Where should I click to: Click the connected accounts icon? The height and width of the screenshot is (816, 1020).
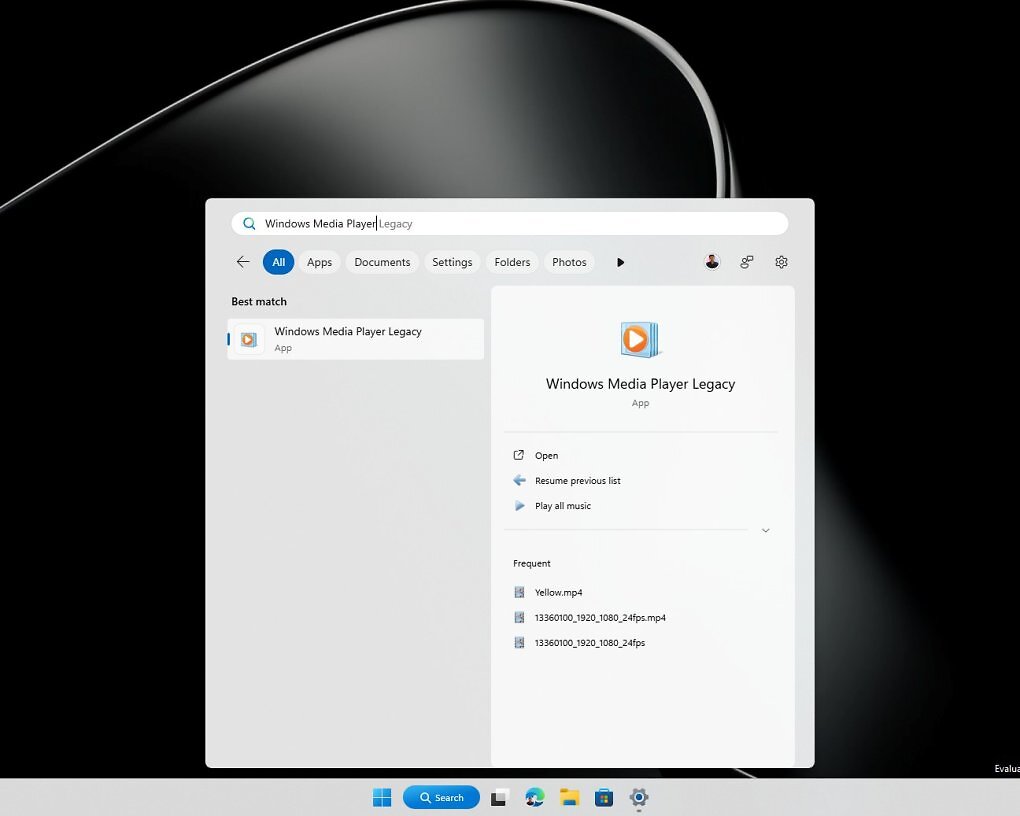(747, 262)
